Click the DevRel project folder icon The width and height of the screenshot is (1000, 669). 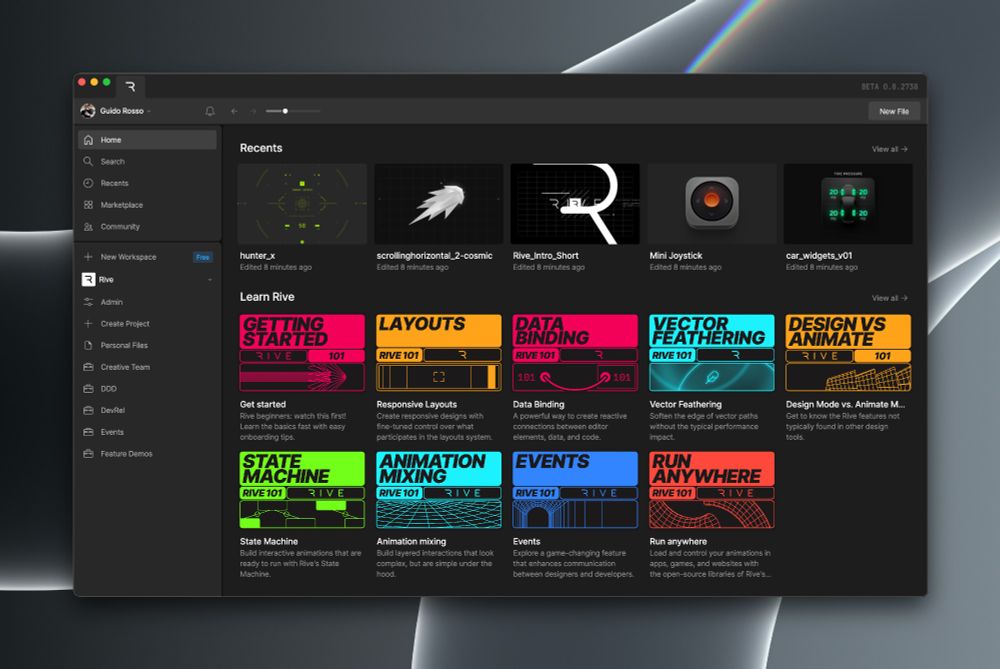click(89, 411)
